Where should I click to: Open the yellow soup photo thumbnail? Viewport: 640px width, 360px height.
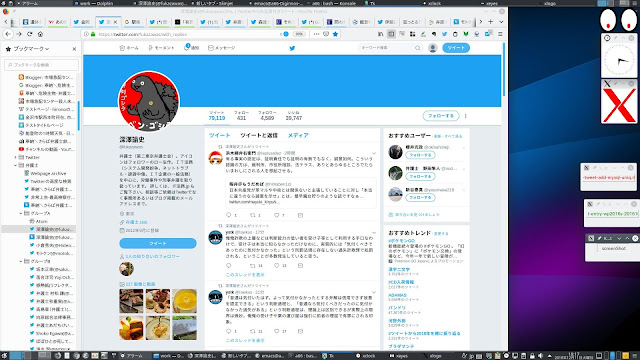pos(184,301)
